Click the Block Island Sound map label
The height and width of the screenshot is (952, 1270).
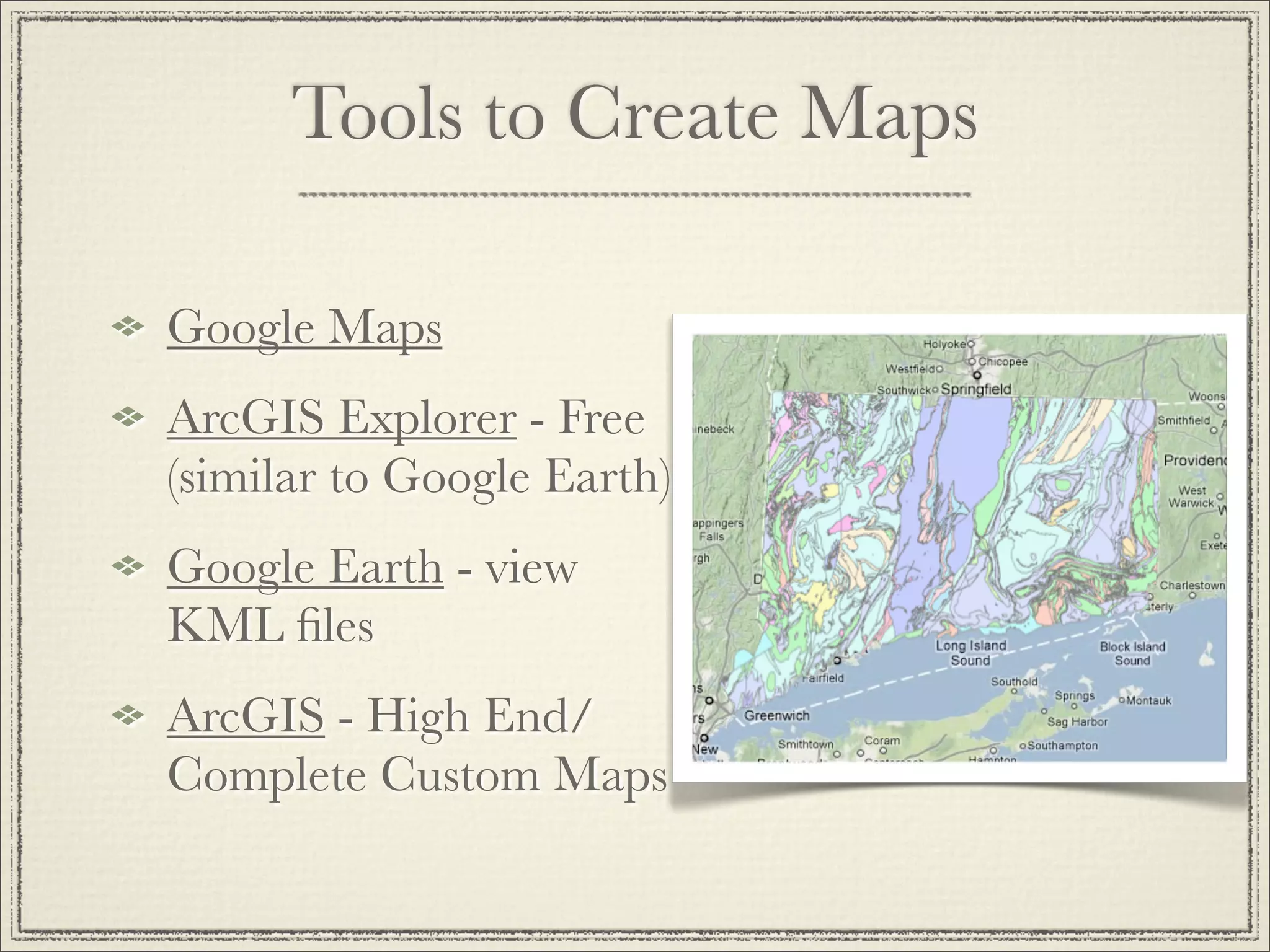[x=1132, y=653]
